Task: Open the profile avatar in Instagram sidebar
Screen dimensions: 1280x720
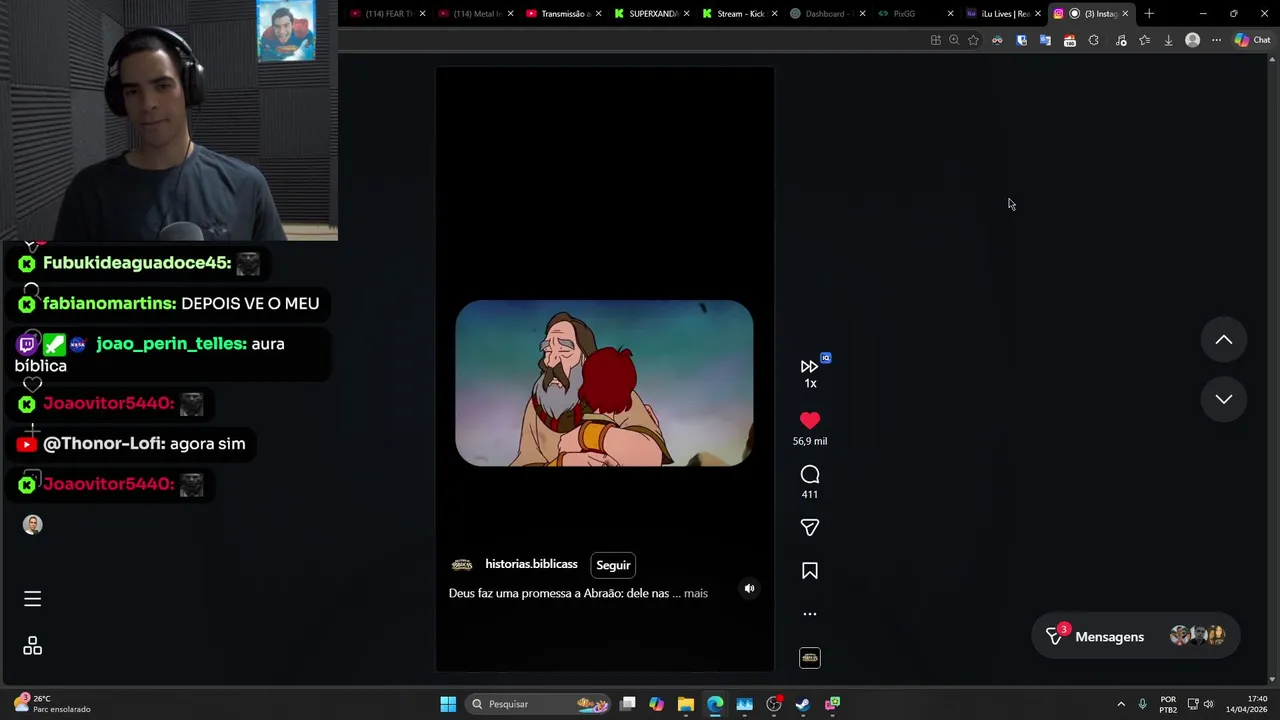Action: pyautogui.click(x=32, y=525)
